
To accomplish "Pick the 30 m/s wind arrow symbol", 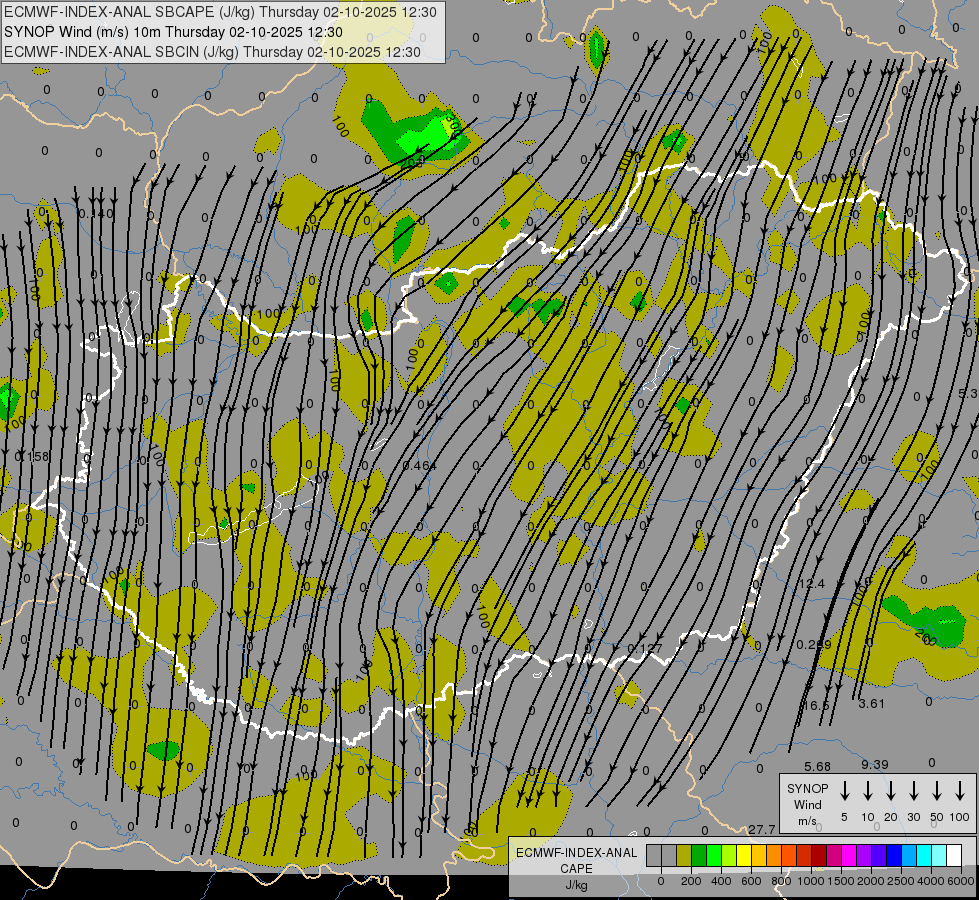I will (913, 791).
